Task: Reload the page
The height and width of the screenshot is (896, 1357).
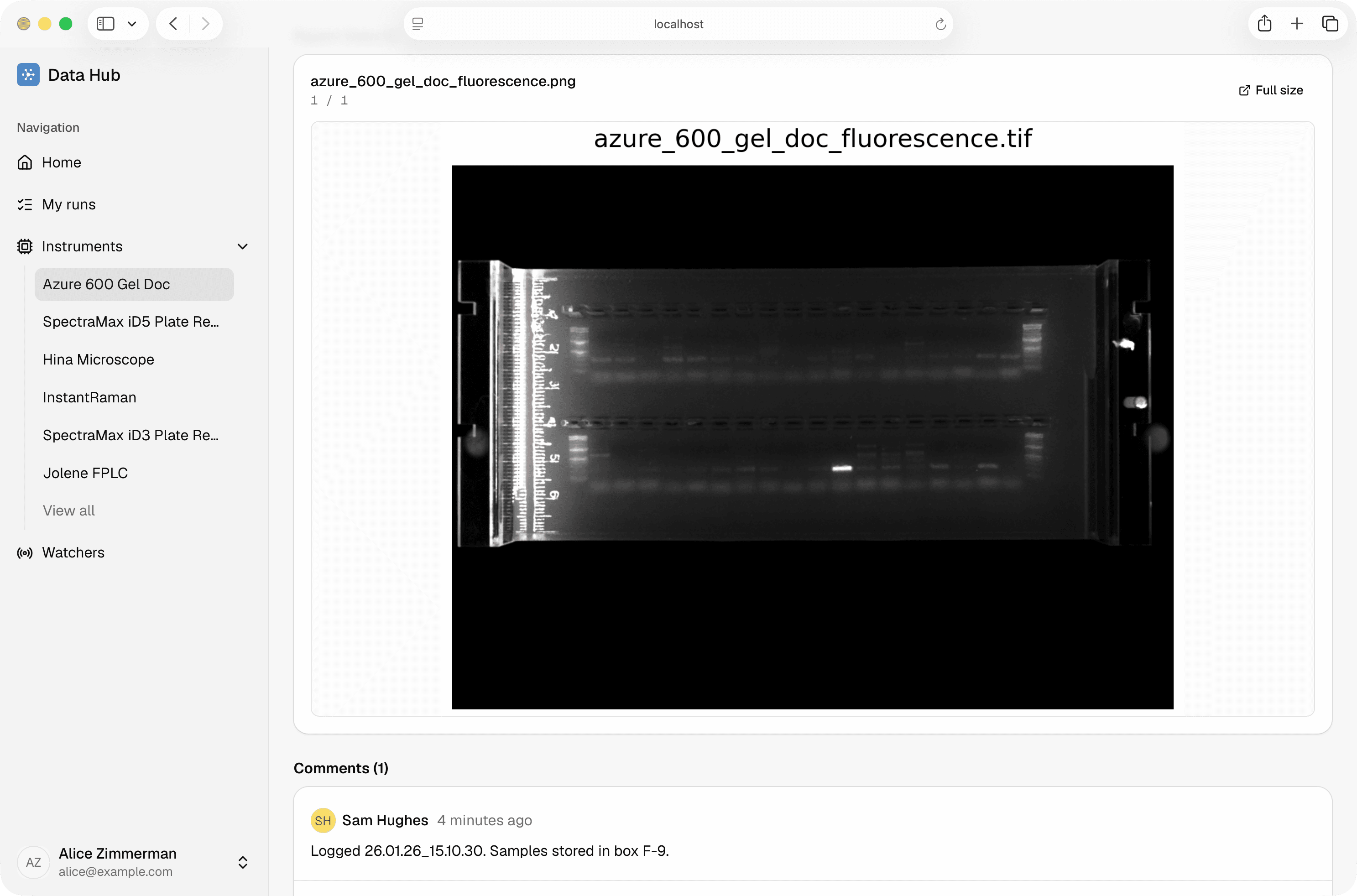Action: (x=940, y=24)
